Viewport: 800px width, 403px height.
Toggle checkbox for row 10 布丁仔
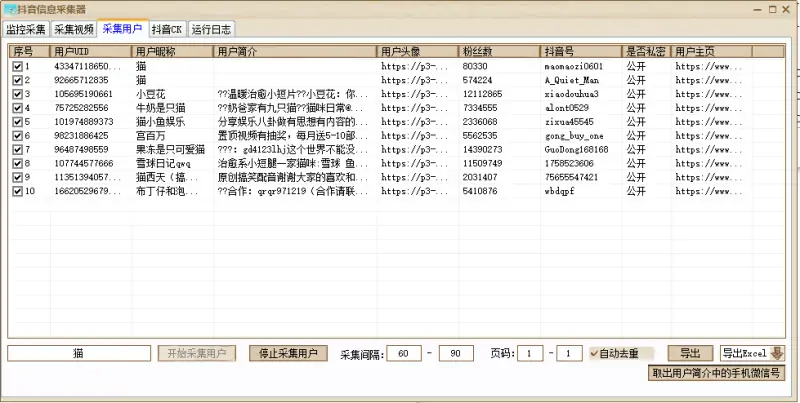tap(17, 191)
